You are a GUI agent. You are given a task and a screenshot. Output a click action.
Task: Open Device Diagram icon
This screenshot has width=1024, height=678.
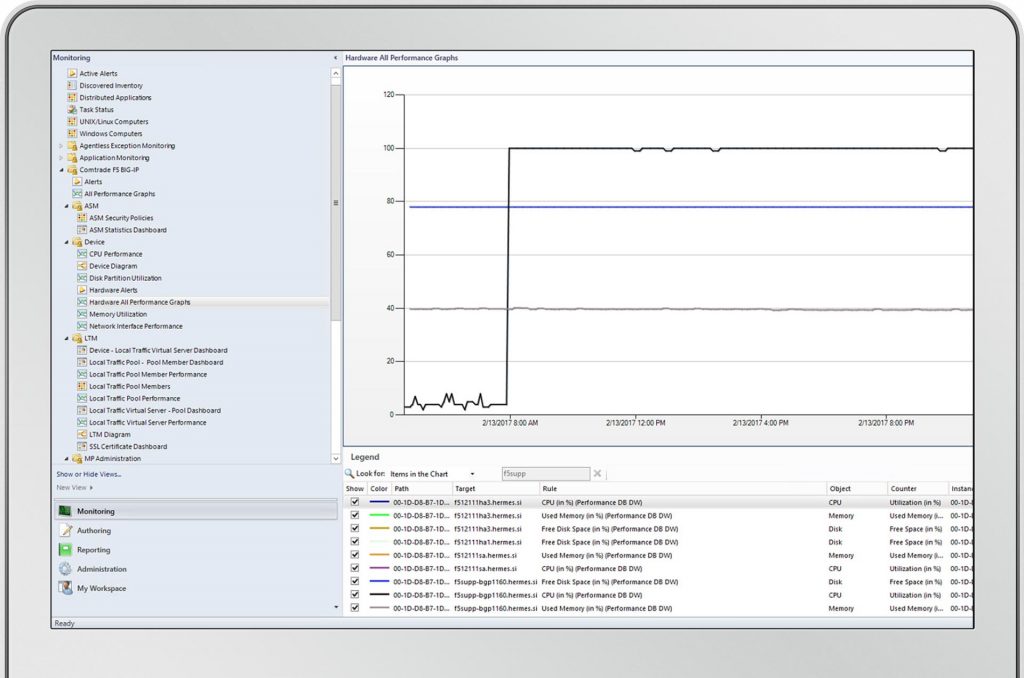[82, 266]
